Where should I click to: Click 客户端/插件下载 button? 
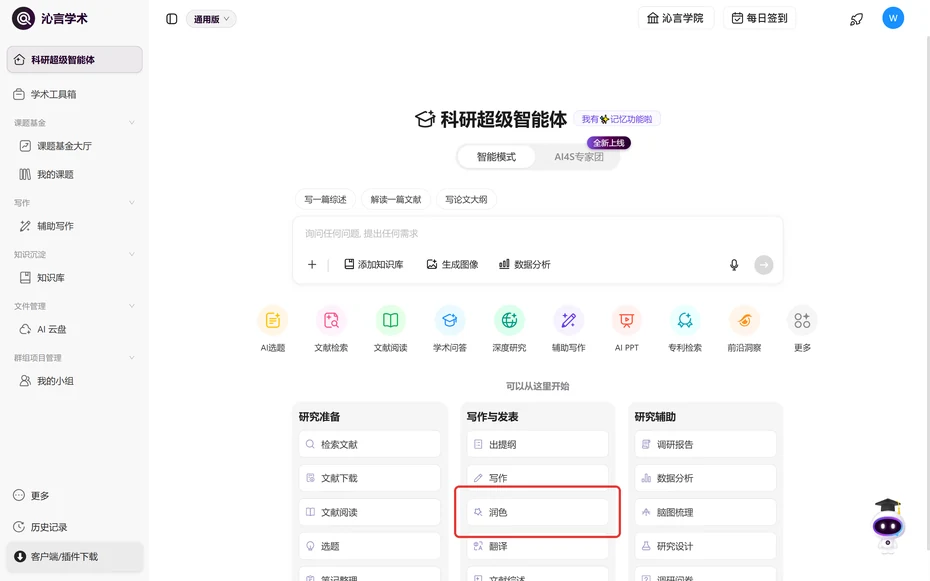75,557
